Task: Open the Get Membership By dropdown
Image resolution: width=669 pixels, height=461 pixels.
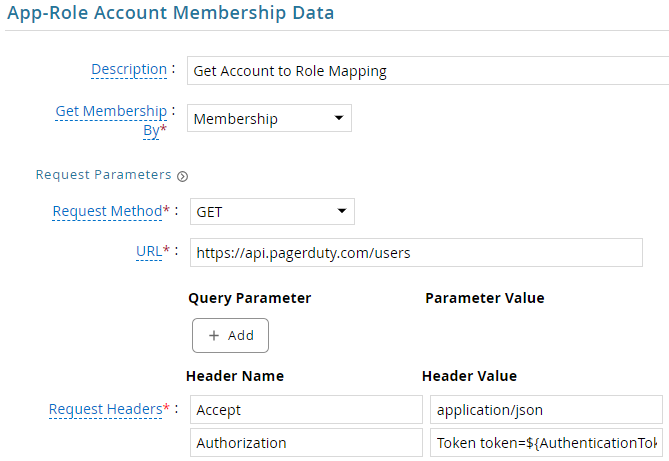Action: (269, 118)
